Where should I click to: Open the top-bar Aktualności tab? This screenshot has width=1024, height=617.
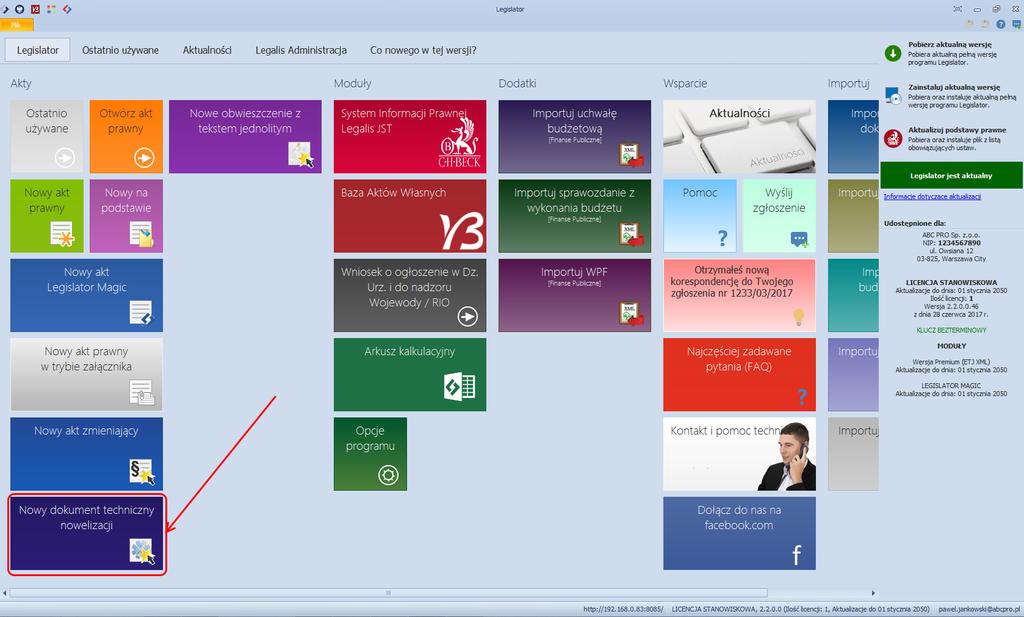point(207,50)
